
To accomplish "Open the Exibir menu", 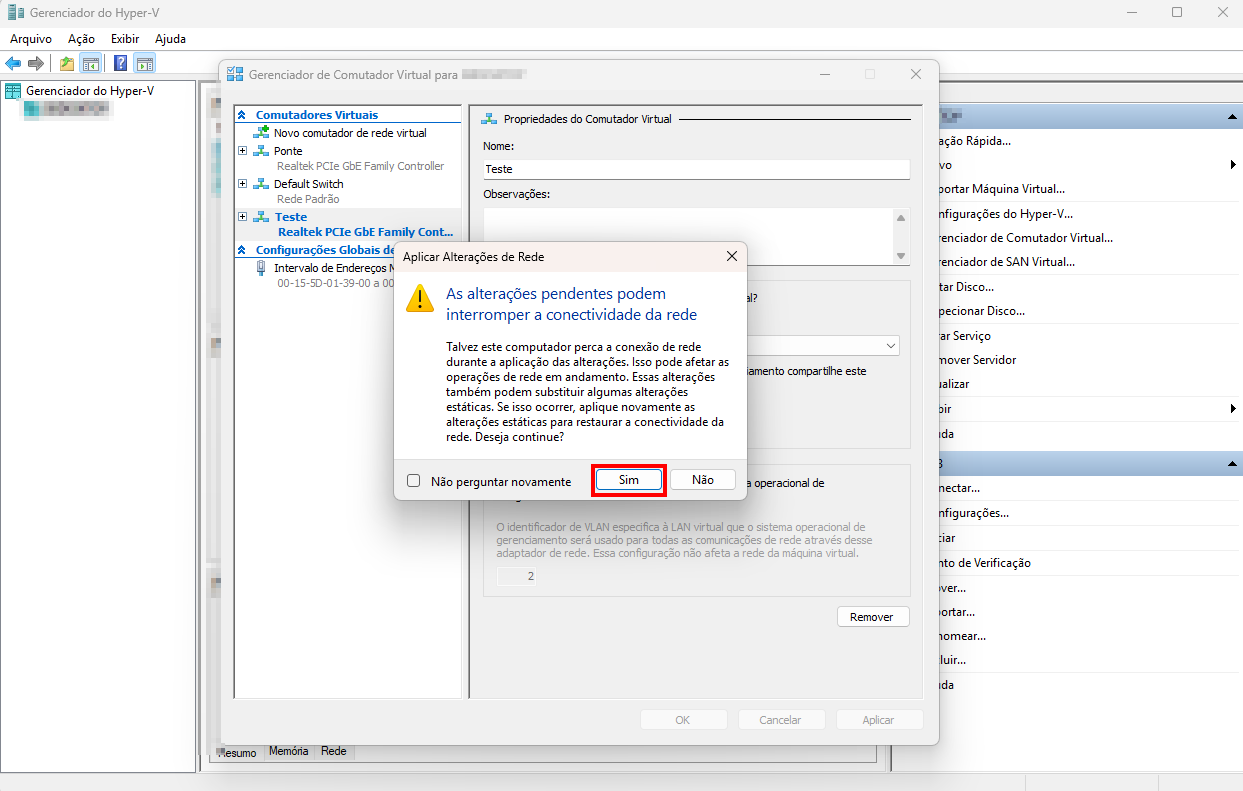I will [x=125, y=39].
